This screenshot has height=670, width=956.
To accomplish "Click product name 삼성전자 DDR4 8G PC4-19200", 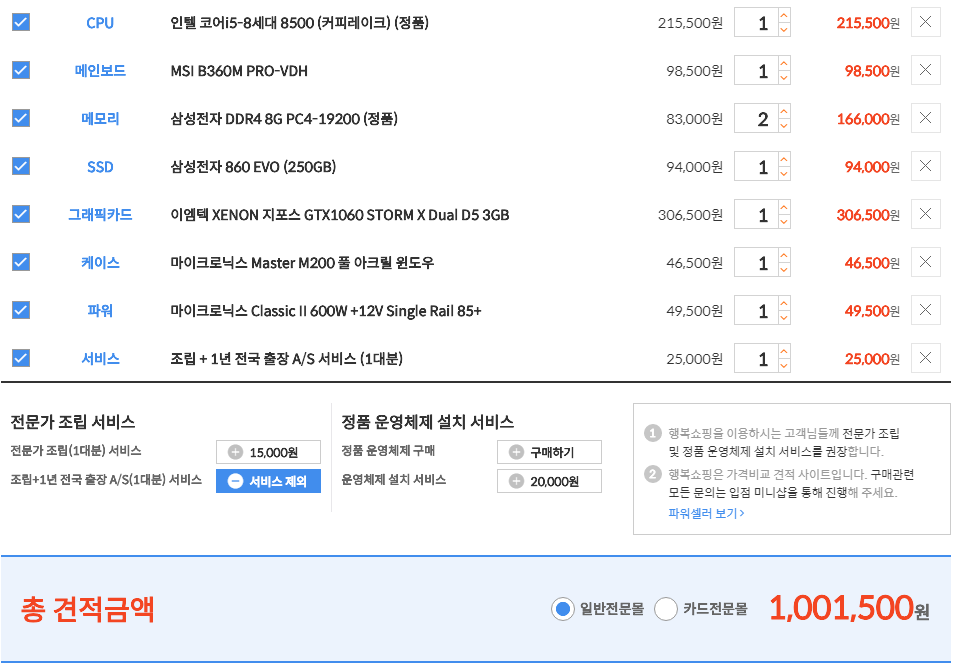I will point(284,118).
